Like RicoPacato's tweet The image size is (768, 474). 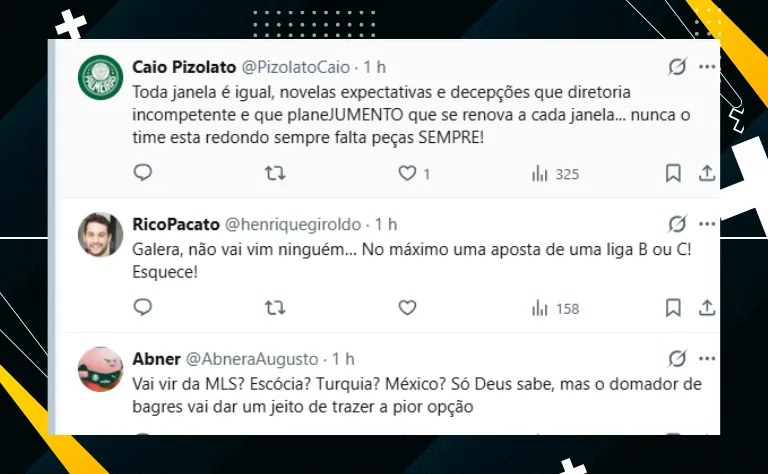[407, 308]
